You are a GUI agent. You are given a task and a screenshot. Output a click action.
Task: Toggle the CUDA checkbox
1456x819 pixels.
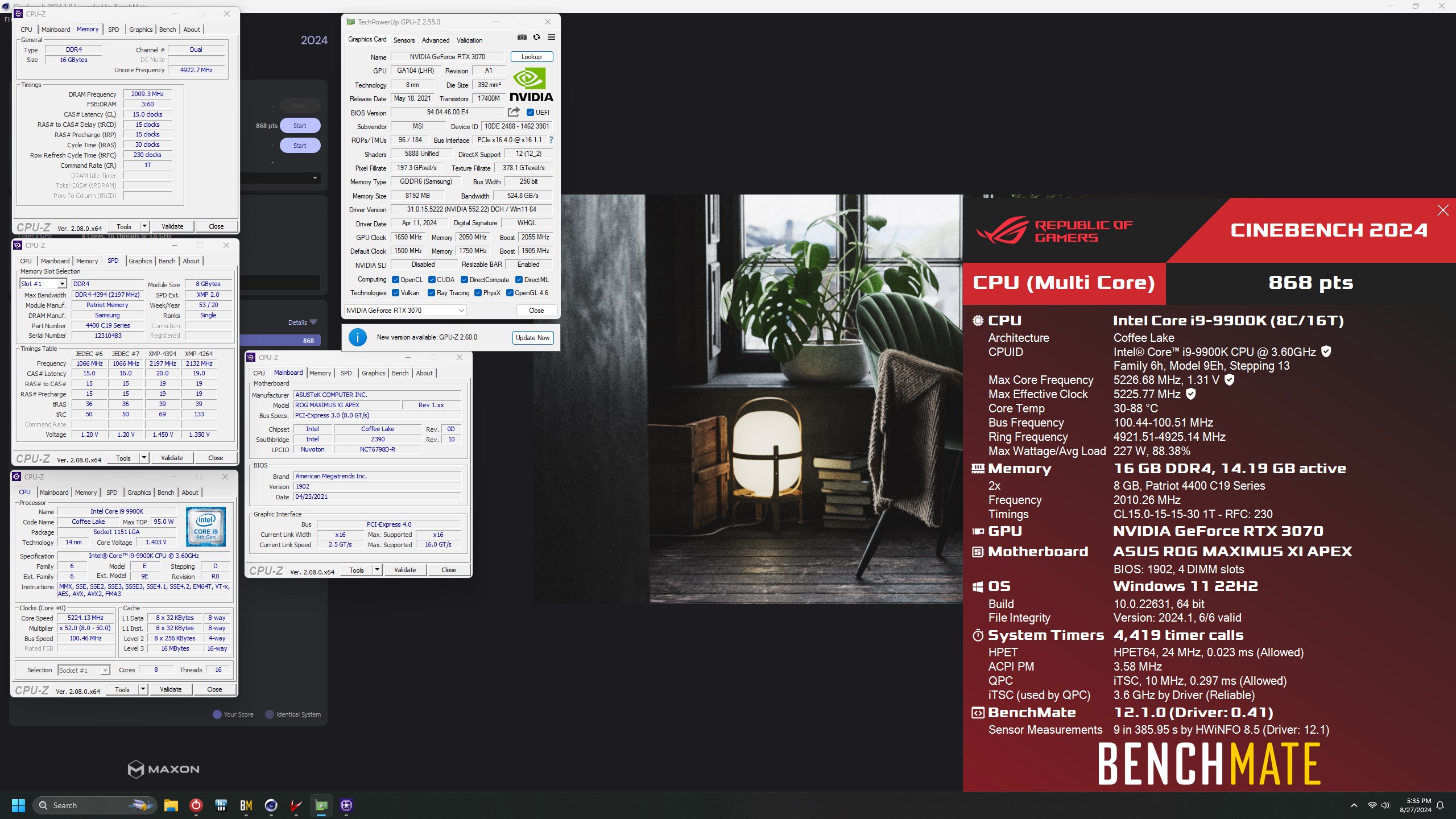pyautogui.click(x=432, y=280)
